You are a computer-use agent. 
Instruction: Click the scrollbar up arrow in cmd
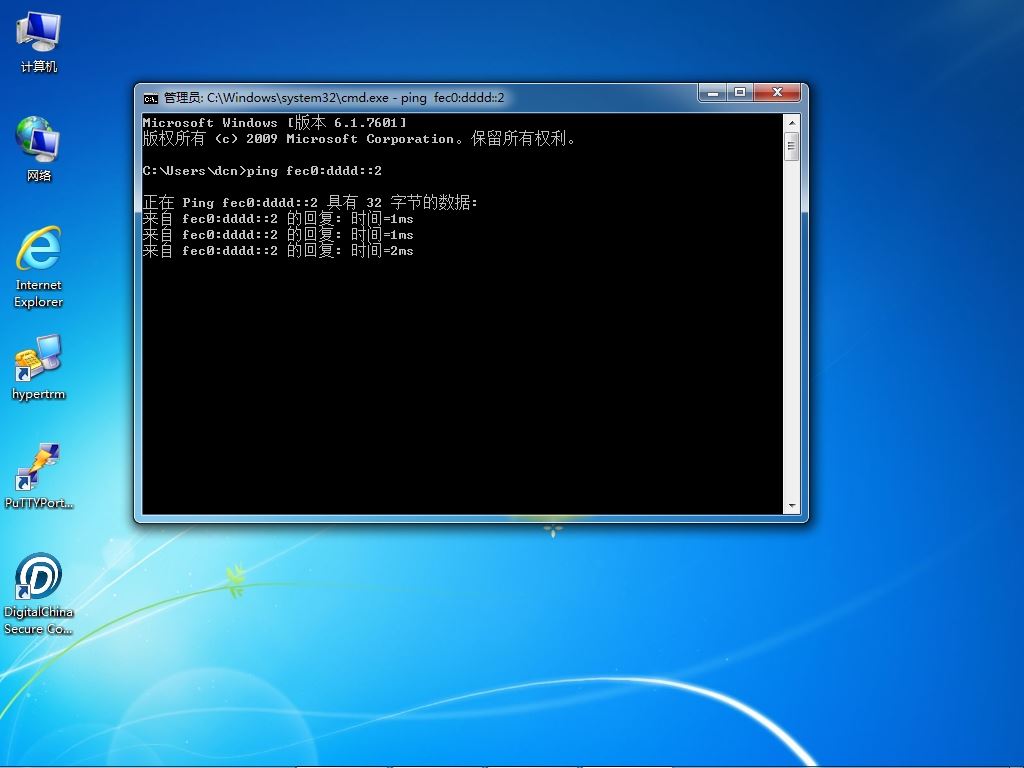(792, 122)
